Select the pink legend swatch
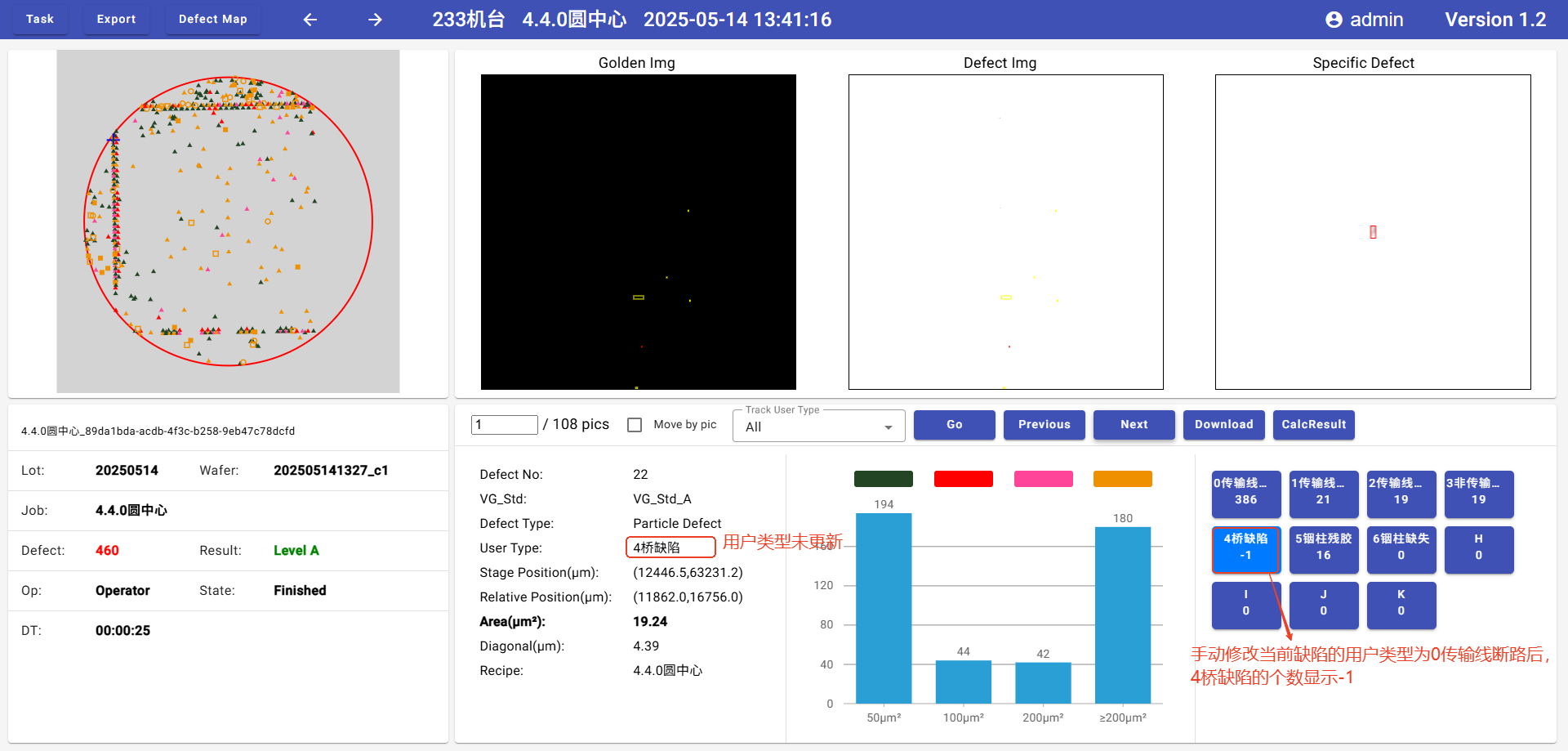 (1043, 479)
